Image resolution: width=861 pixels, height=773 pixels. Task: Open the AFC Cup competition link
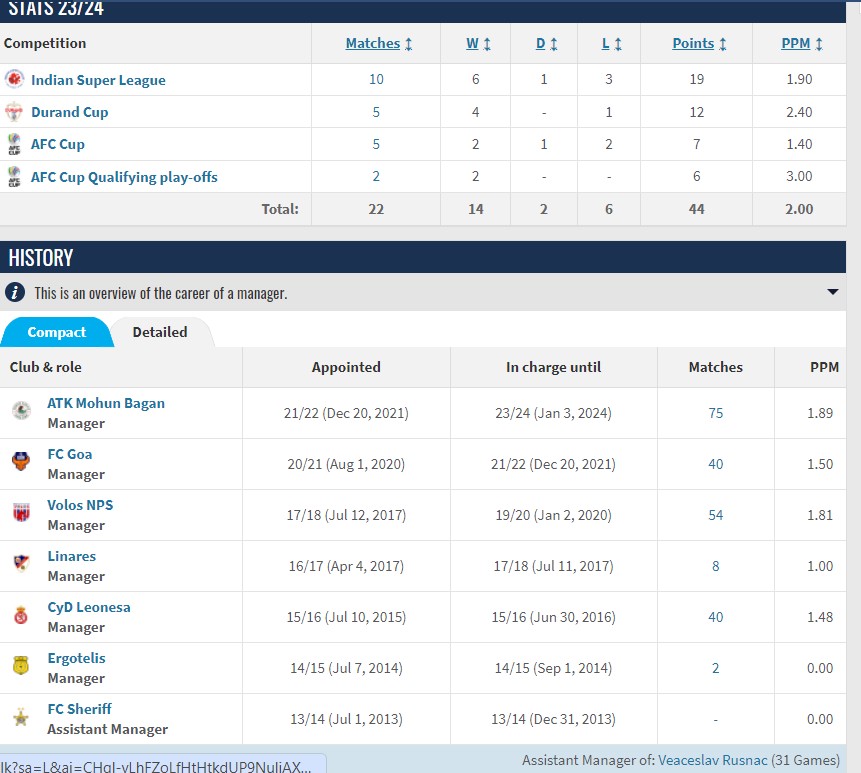point(58,144)
